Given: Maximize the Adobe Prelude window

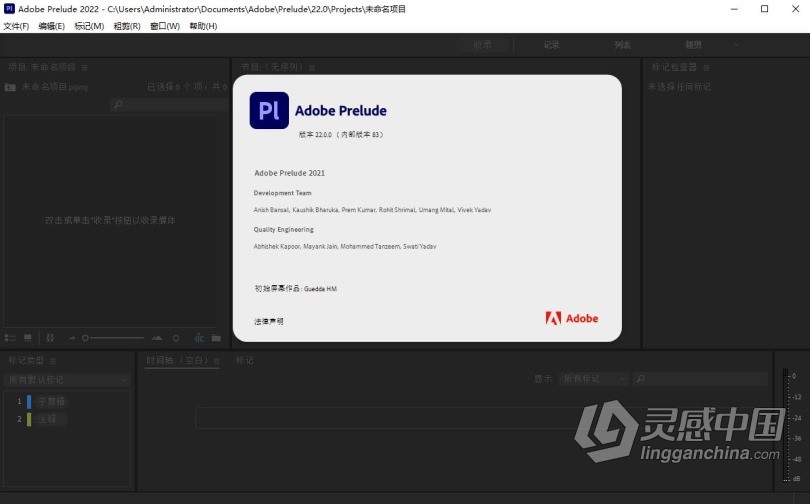Looking at the screenshot, I should (x=765, y=9).
